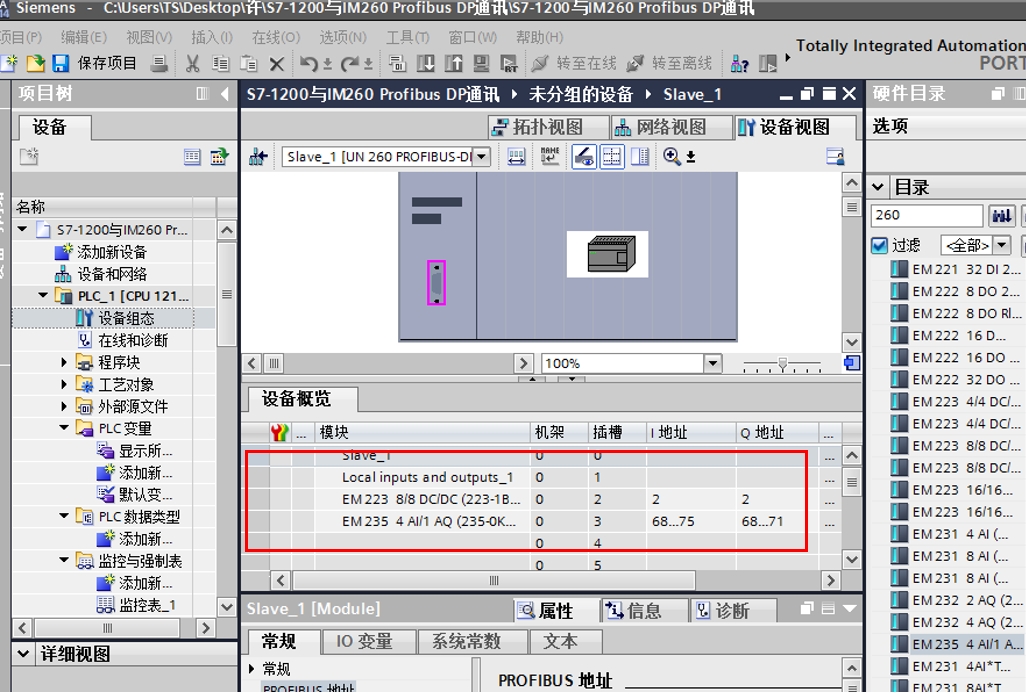This screenshot has height=694, width=1026.
Task: Switch to the Topology view tab
Action: (x=548, y=127)
